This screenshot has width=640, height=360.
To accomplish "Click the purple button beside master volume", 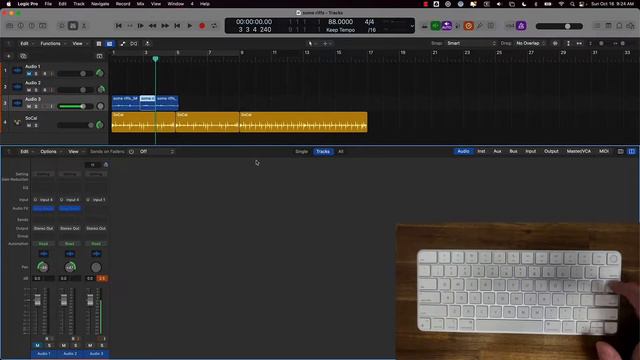I will coord(521,26).
